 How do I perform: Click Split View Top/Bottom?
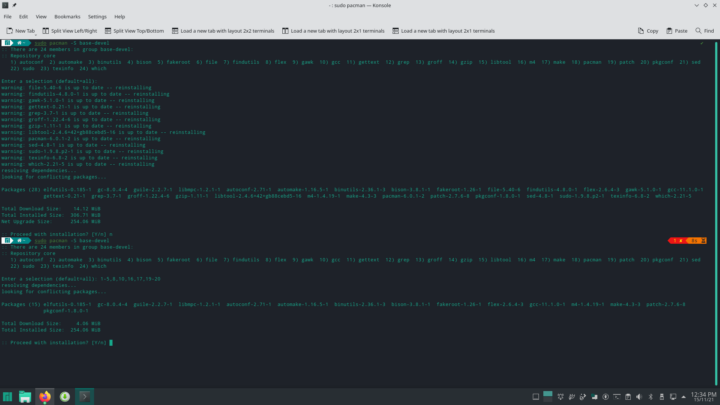(x=134, y=31)
